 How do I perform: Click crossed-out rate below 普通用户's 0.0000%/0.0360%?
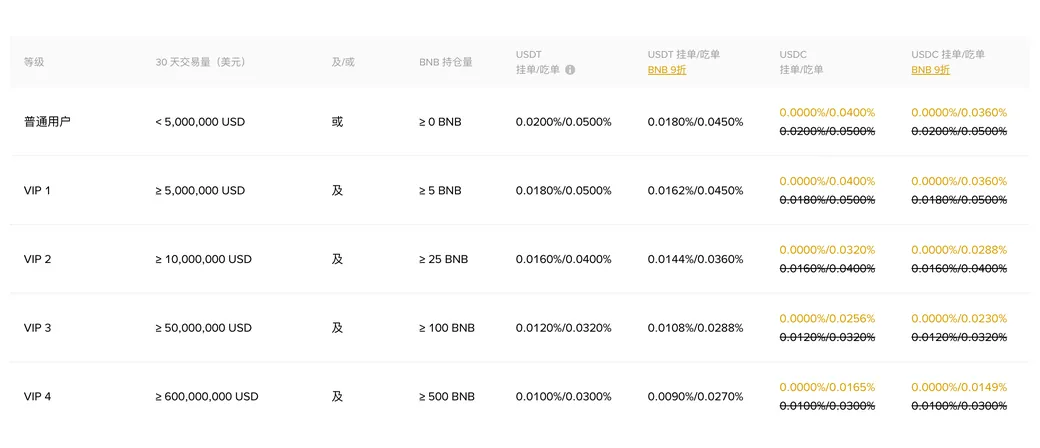959,131
